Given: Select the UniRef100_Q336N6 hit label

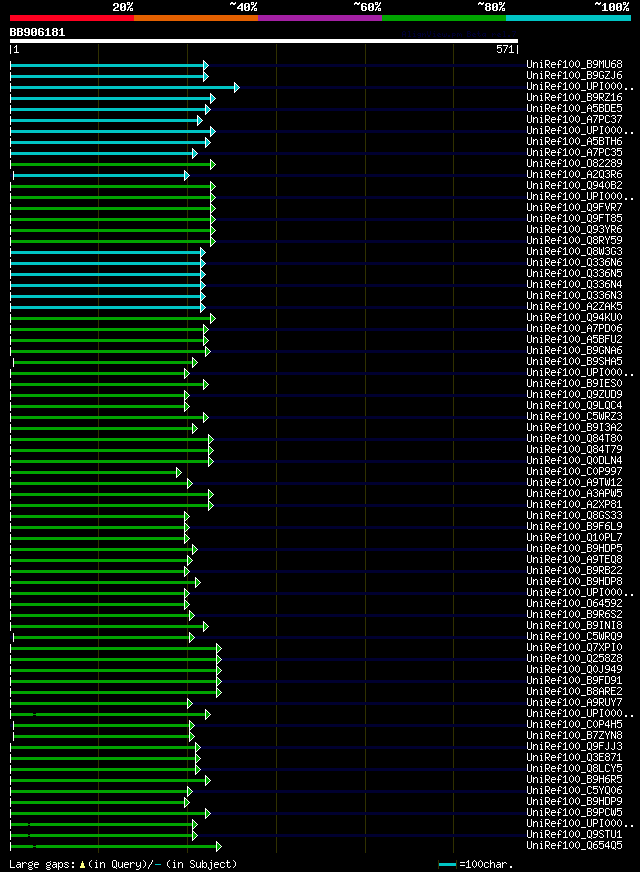Looking at the screenshot, I should (x=574, y=262).
